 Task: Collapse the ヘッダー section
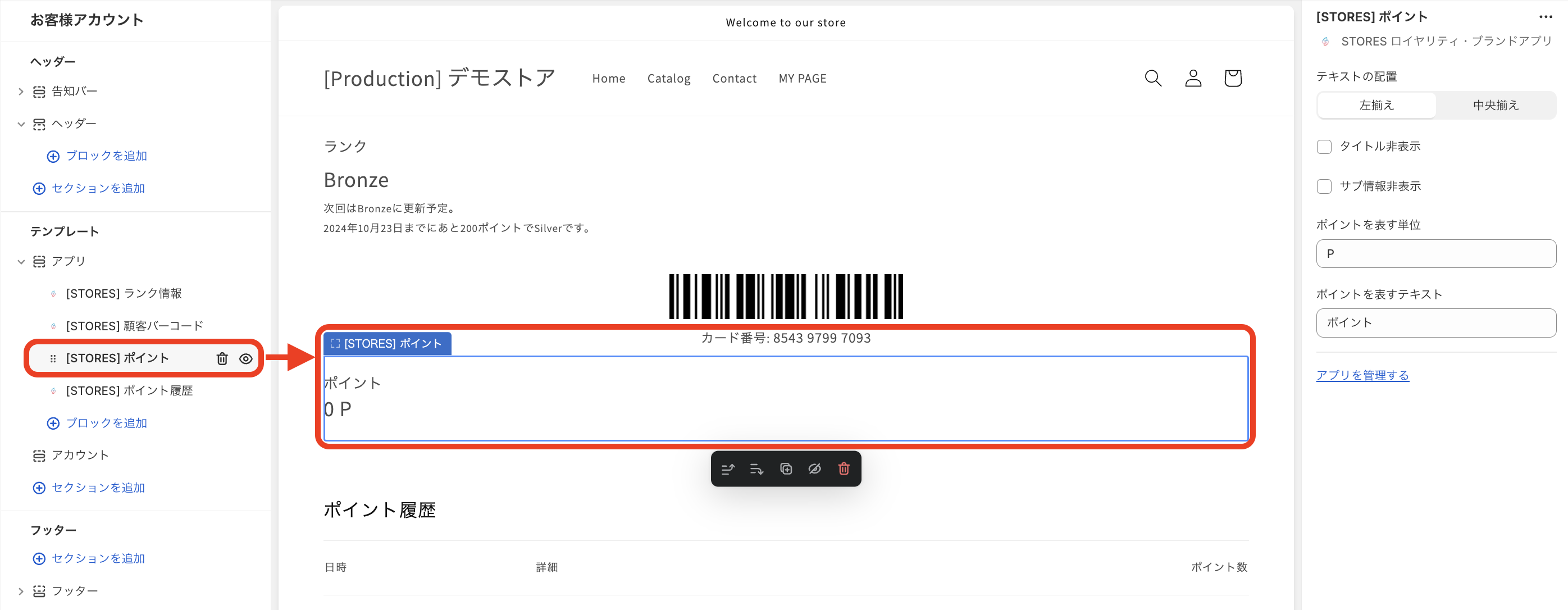point(21,124)
